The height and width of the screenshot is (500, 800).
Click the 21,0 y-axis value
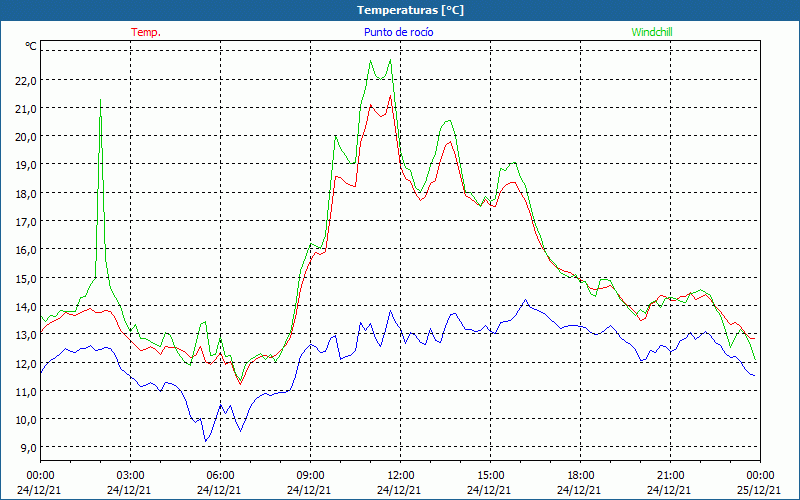click(27, 108)
